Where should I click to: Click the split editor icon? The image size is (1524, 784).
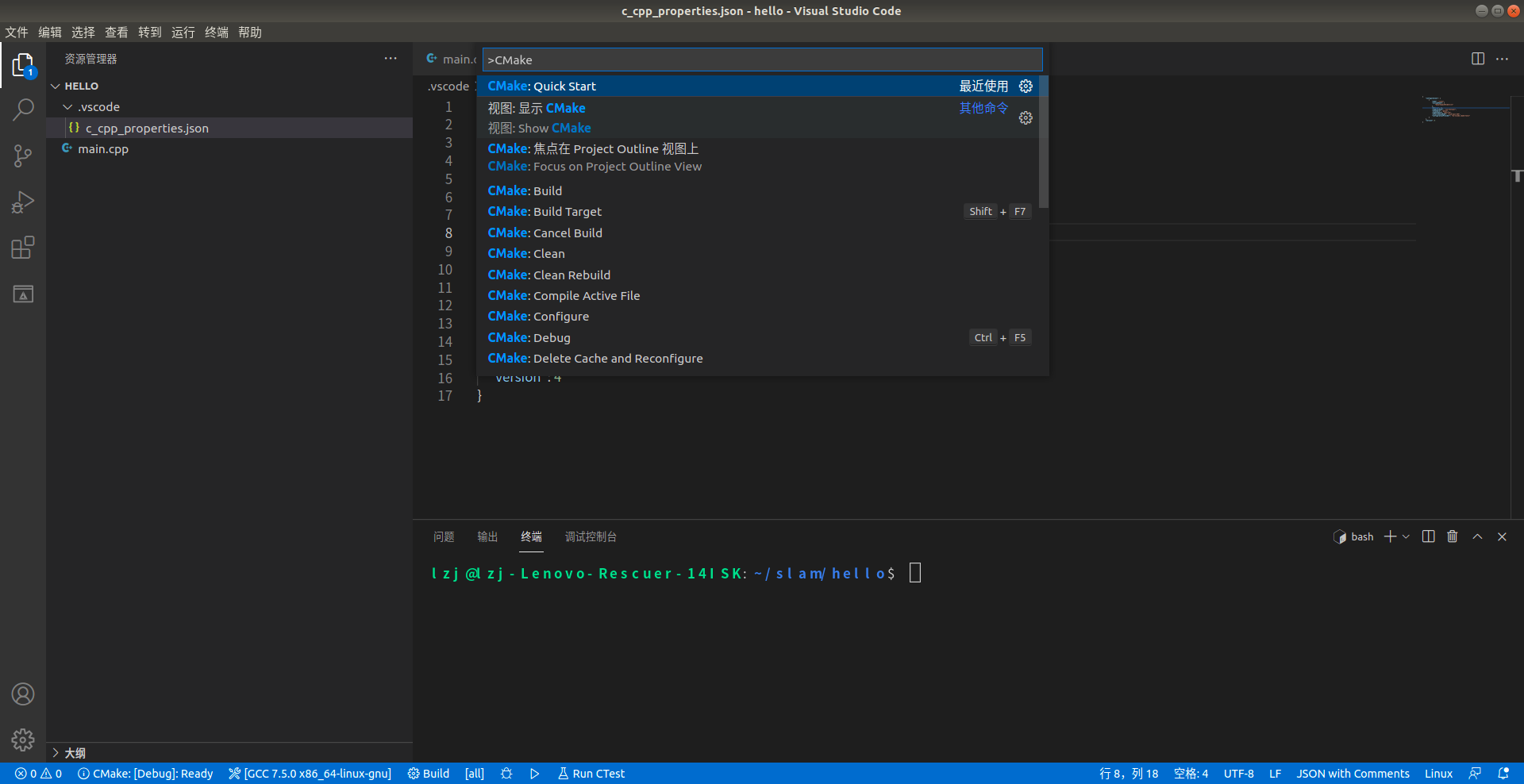coord(1477,59)
